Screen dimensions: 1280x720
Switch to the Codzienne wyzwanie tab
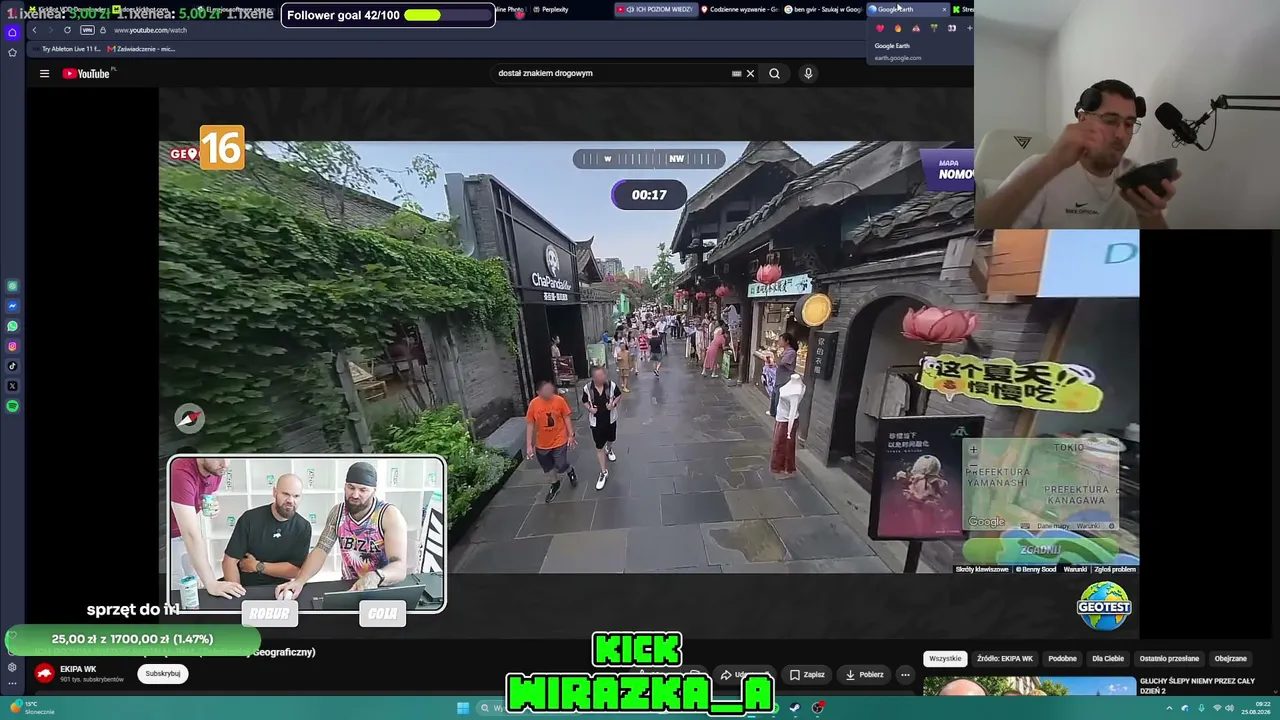point(740,9)
